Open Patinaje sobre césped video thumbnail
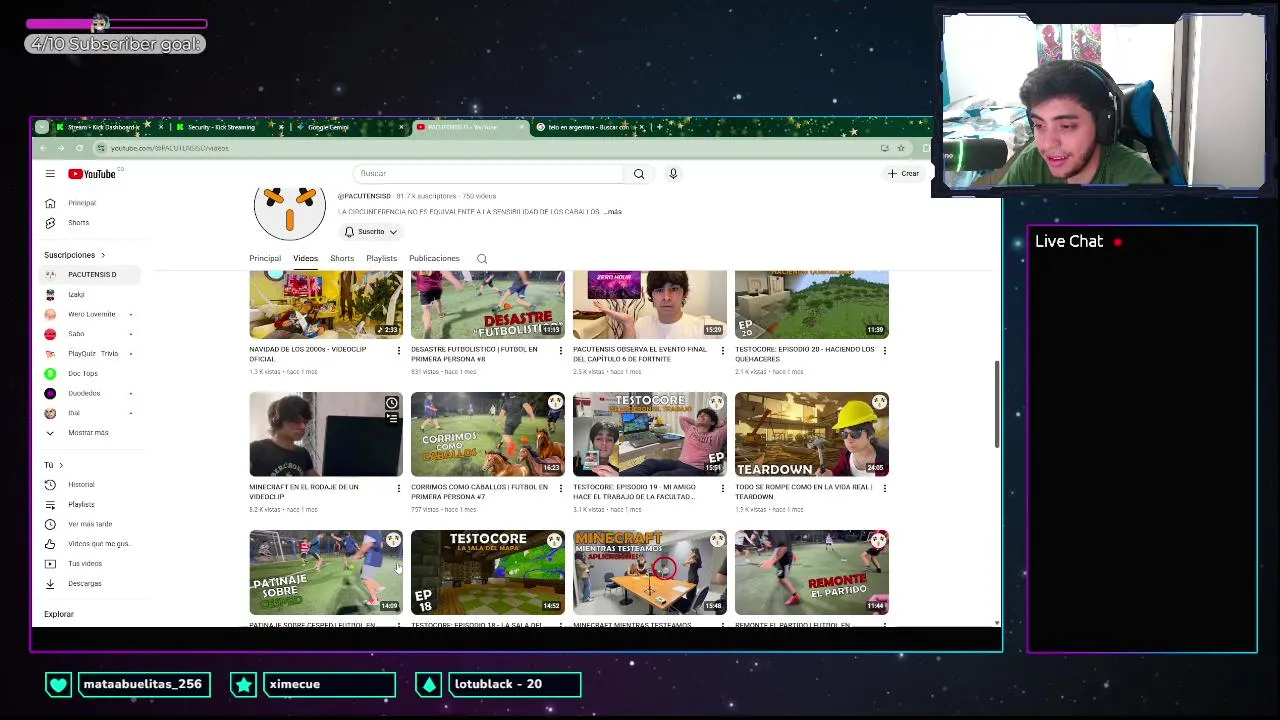This screenshot has width=1280, height=720. [326, 572]
